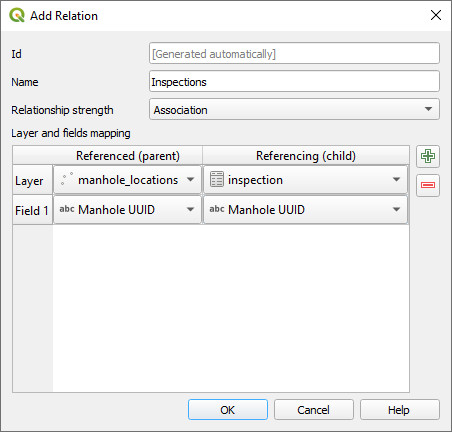Image resolution: width=452 pixels, height=432 pixels.
Task: Open the Relationship strength dropdown
Action: point(294,109)
